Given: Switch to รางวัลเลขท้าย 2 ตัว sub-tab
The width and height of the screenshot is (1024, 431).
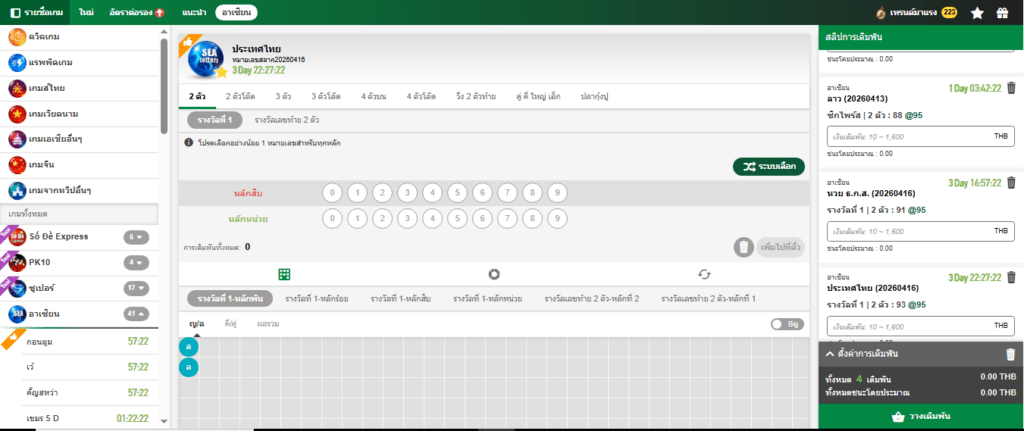Looking at the screenshot, I should coord(287,120).
